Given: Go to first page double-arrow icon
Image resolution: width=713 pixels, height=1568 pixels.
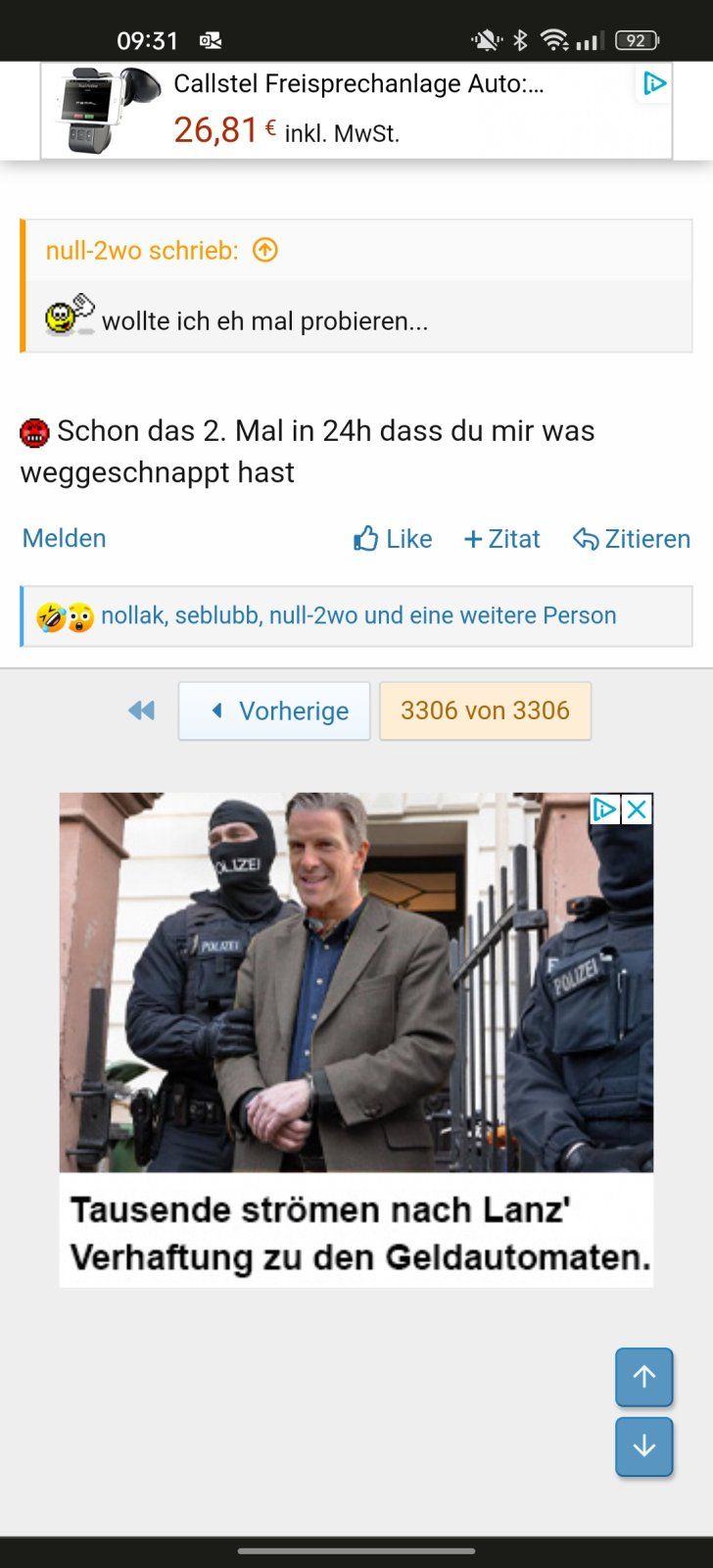Looking at the screenshot, I should (x=142, y=710).
